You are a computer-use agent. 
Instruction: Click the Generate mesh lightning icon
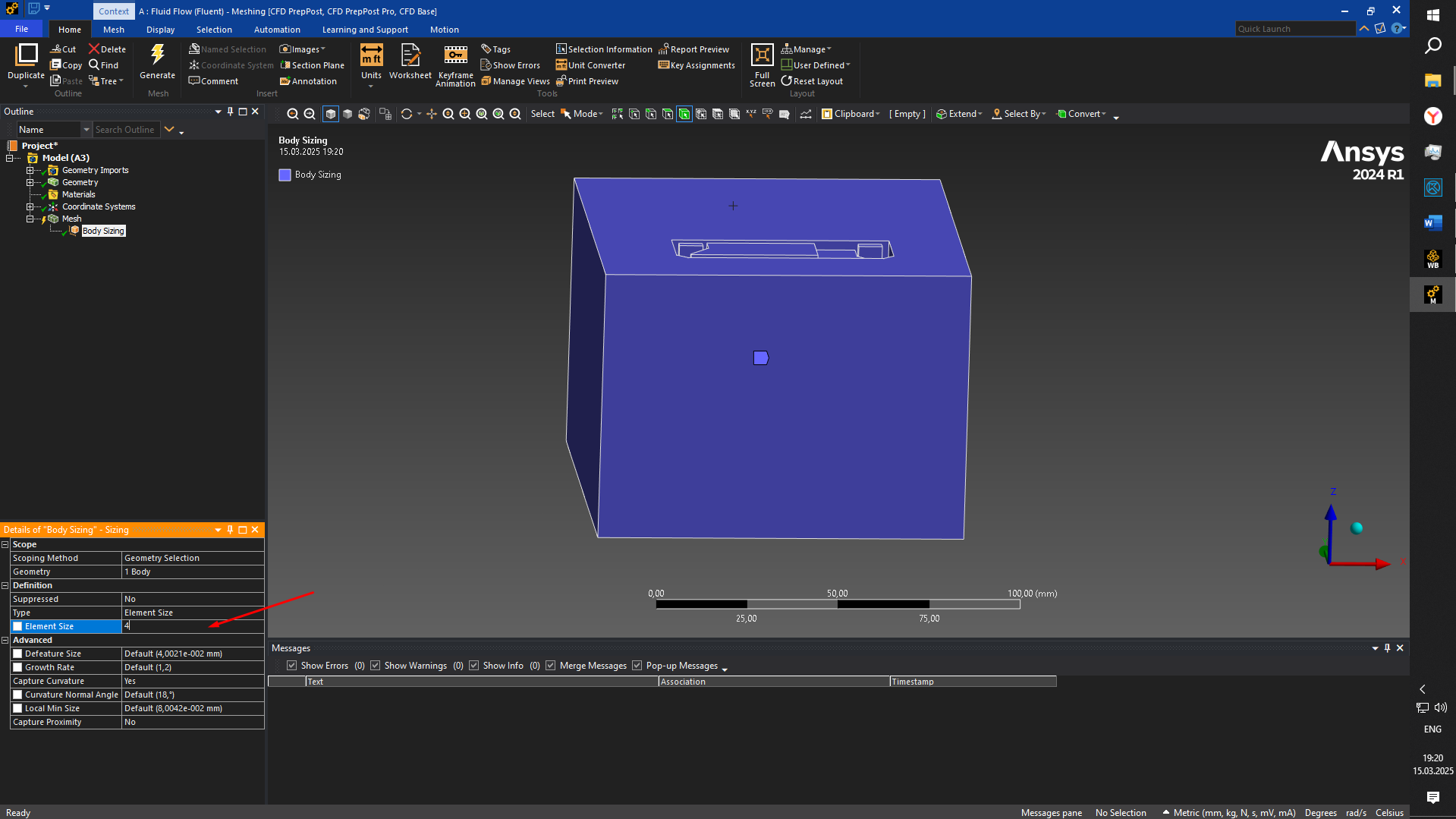tap(157, 55)
